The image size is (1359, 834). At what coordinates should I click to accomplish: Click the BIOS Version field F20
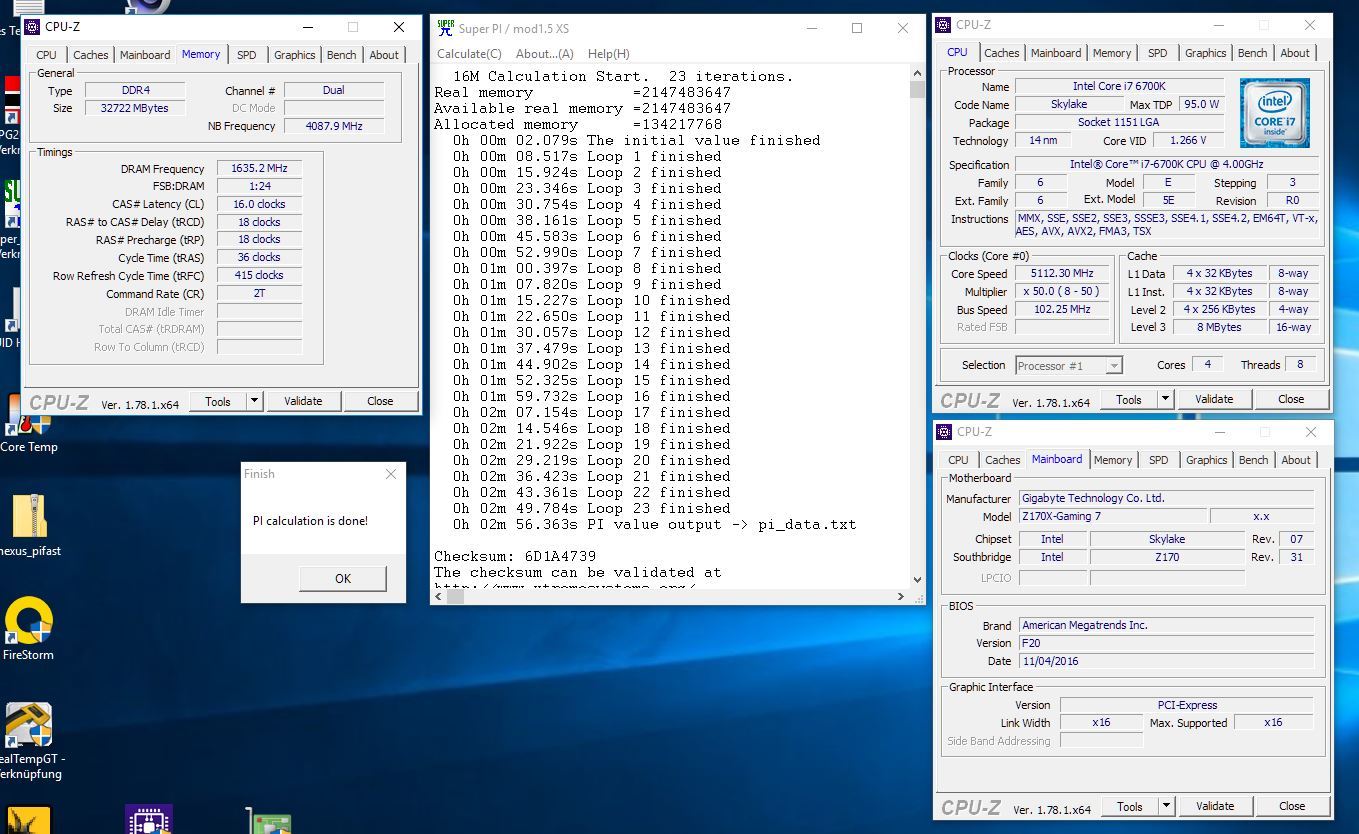(x=1165, y=643)
